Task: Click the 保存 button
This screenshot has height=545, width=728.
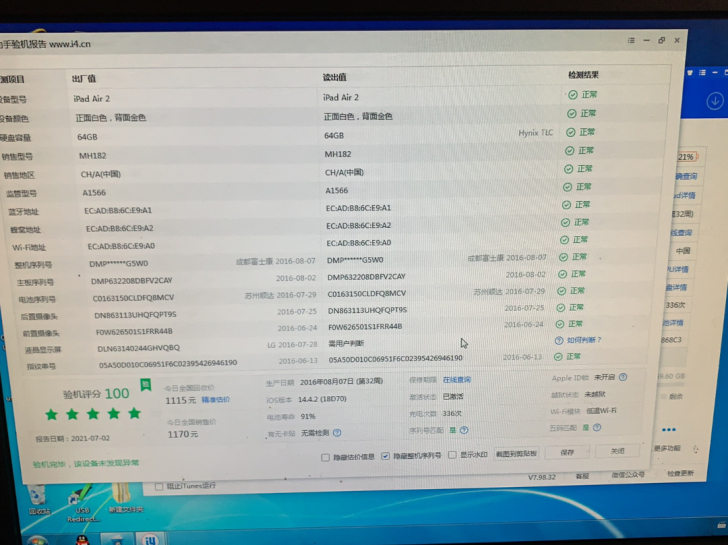Action: [567, 452]
